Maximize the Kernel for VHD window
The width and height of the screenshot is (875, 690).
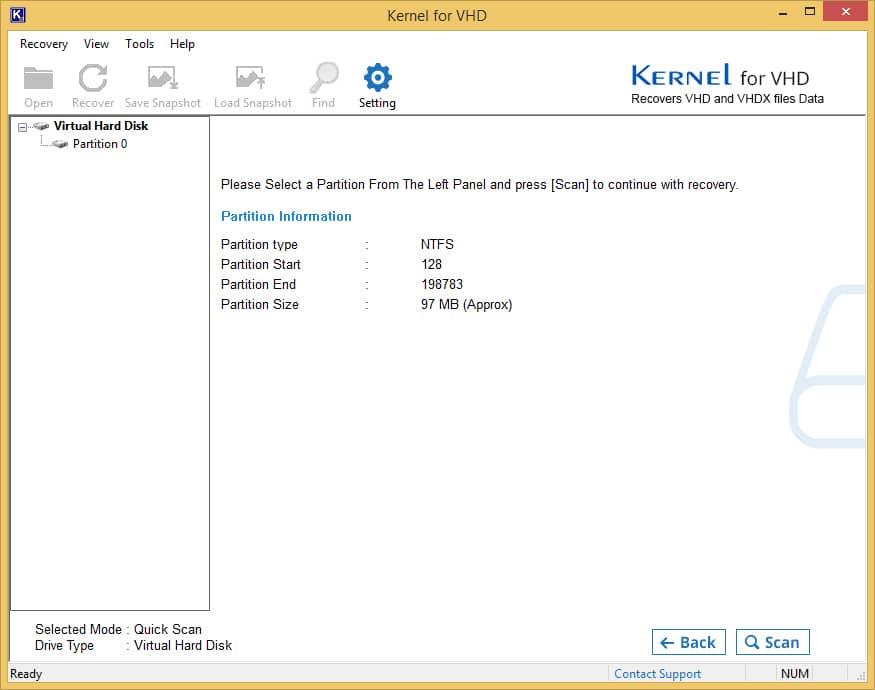(810, 12)
